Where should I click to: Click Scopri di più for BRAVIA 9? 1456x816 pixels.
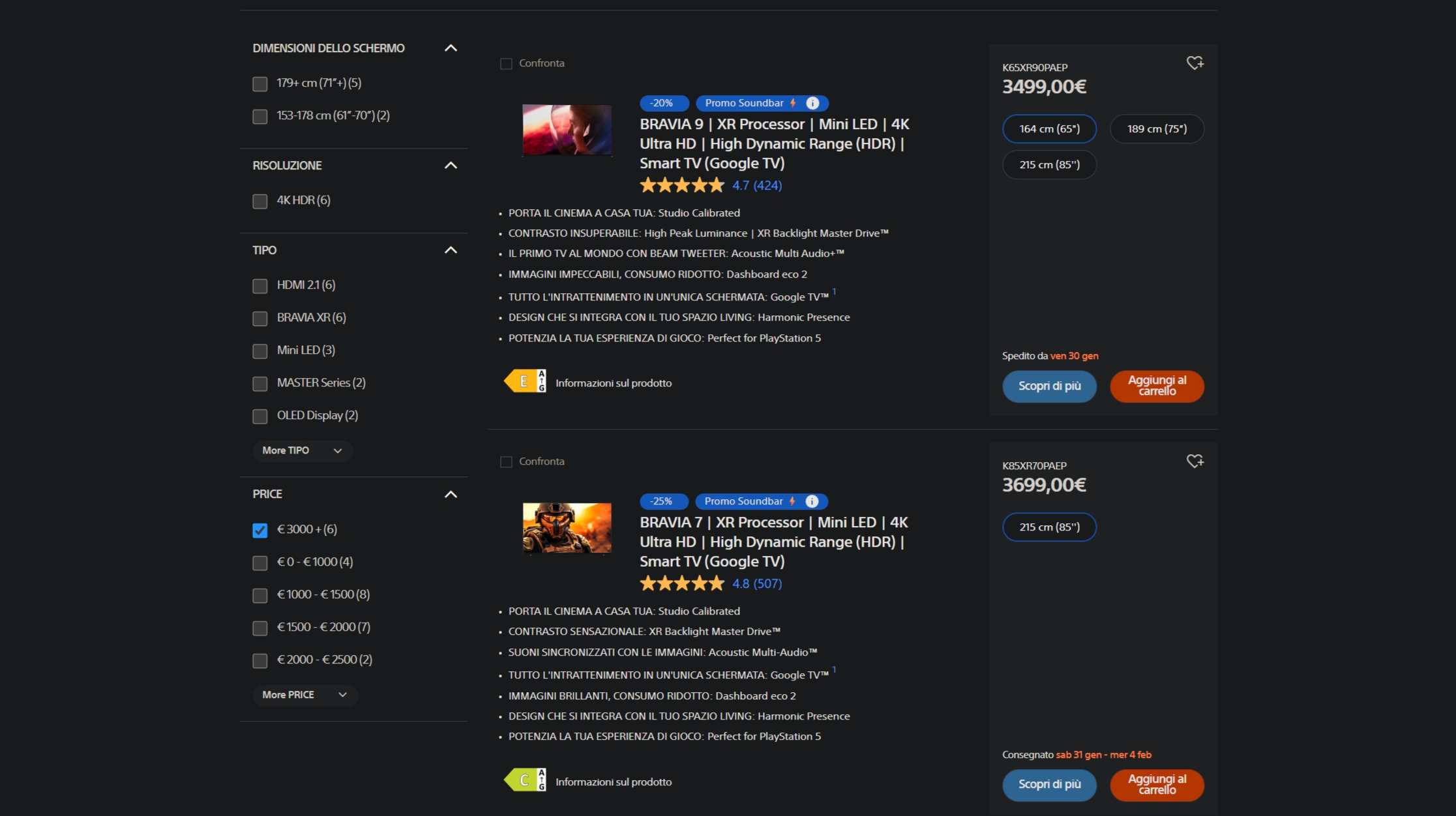coord(1048,386)
